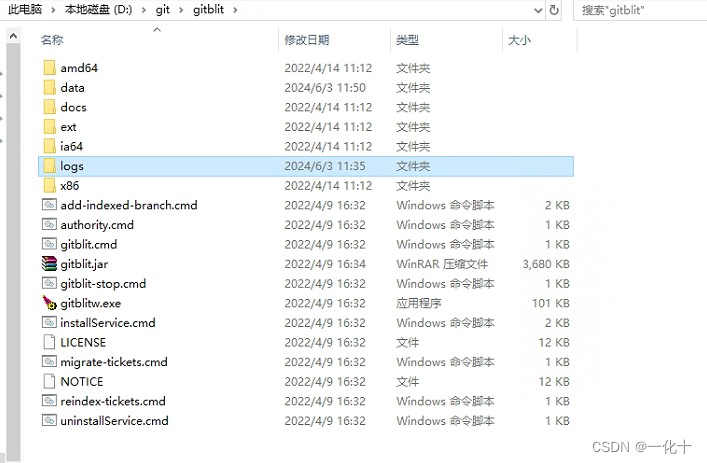Click the 3,680 KB size value
The height and width of the screenshot is (463, 707).
tap(546, 264)
